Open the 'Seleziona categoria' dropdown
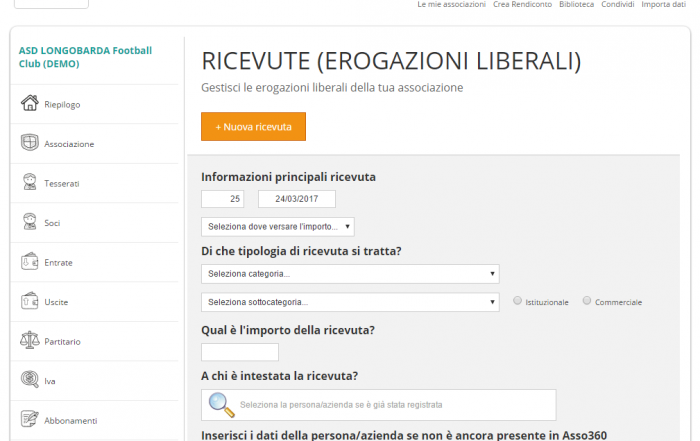 [x=350, y=274]
